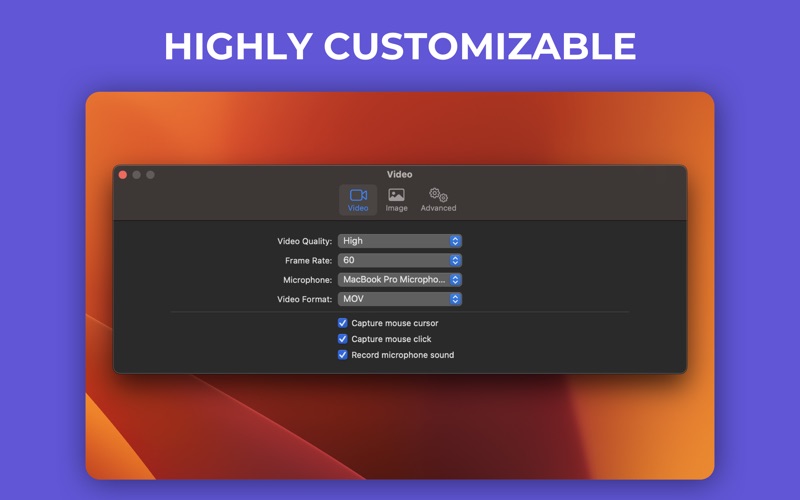Click the Frame Rate stepper arrows
The height and width of the screenshot is (500, 800).
[455, 260]
